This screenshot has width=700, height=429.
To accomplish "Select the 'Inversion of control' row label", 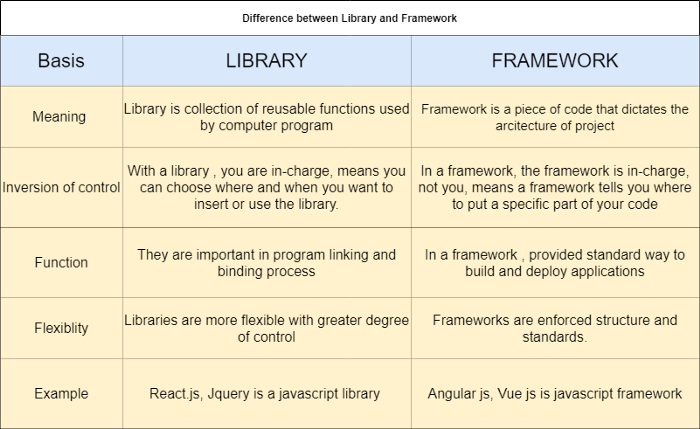I will (x=61, y=187).
